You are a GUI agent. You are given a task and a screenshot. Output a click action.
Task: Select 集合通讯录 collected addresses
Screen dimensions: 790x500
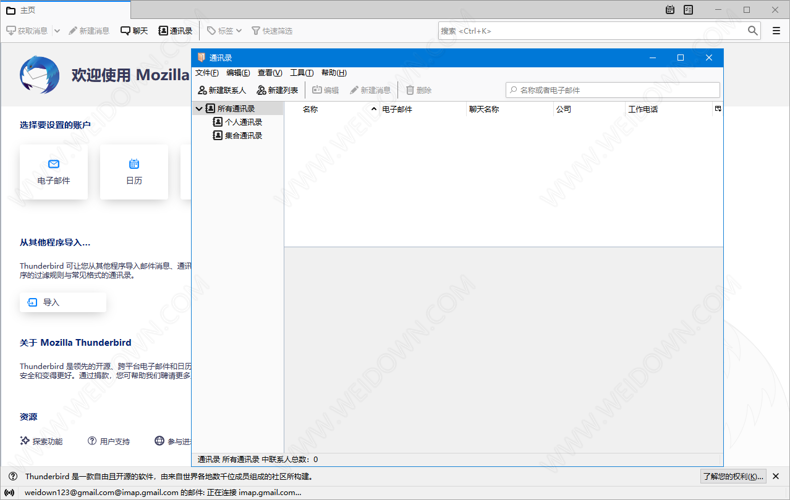(x=243, y=136)
